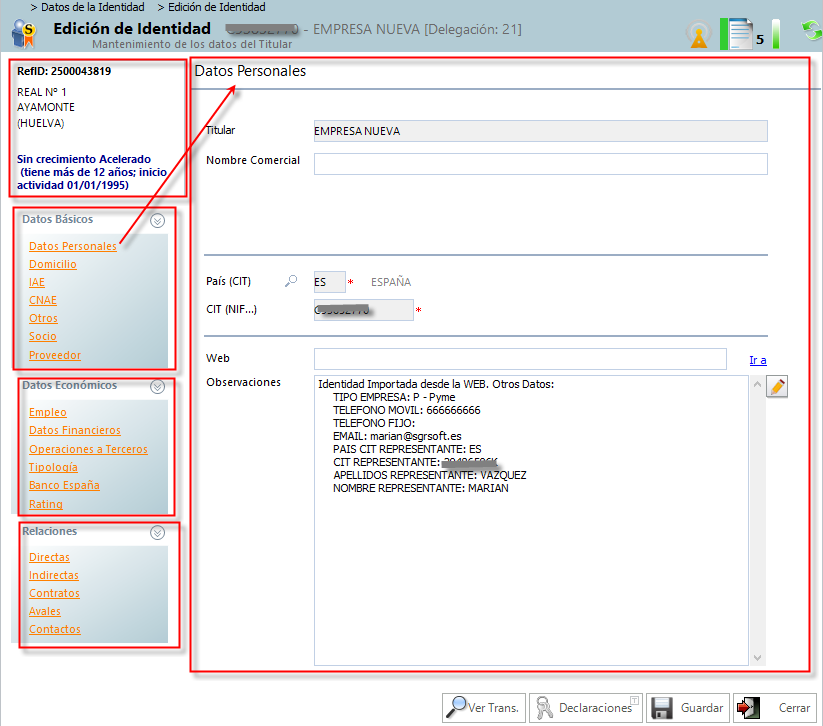Image resolution: width=823 pixels, height=726 pixels.
Task: Click the Nombre Comercial input field
Action: [541, 164]
